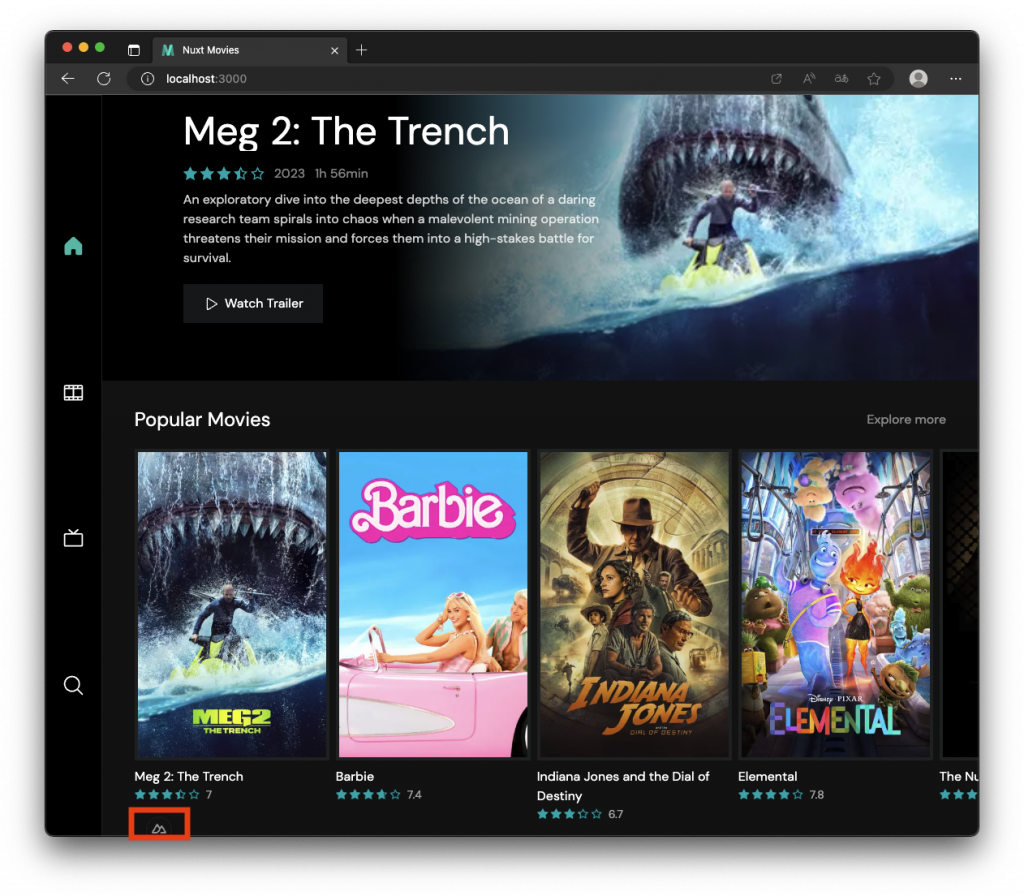
Task: Click Meg 2: The Trench card title
Action: tap(189, 776)
